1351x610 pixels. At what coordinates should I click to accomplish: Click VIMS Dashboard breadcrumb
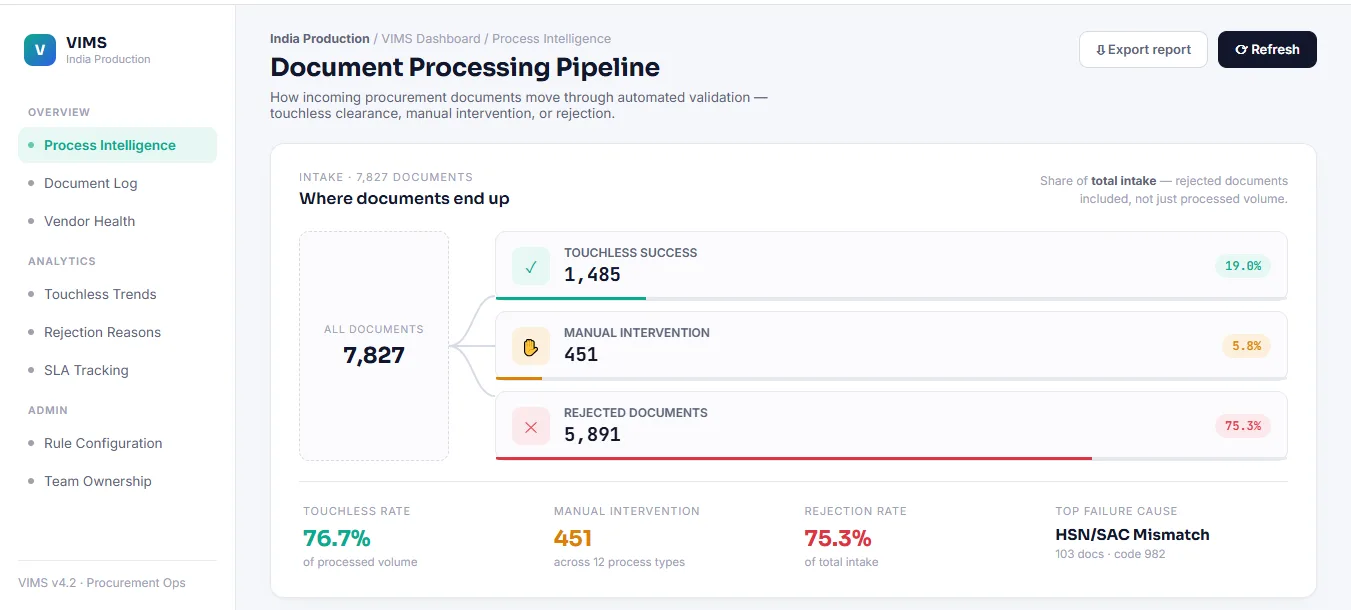[431, 39]
